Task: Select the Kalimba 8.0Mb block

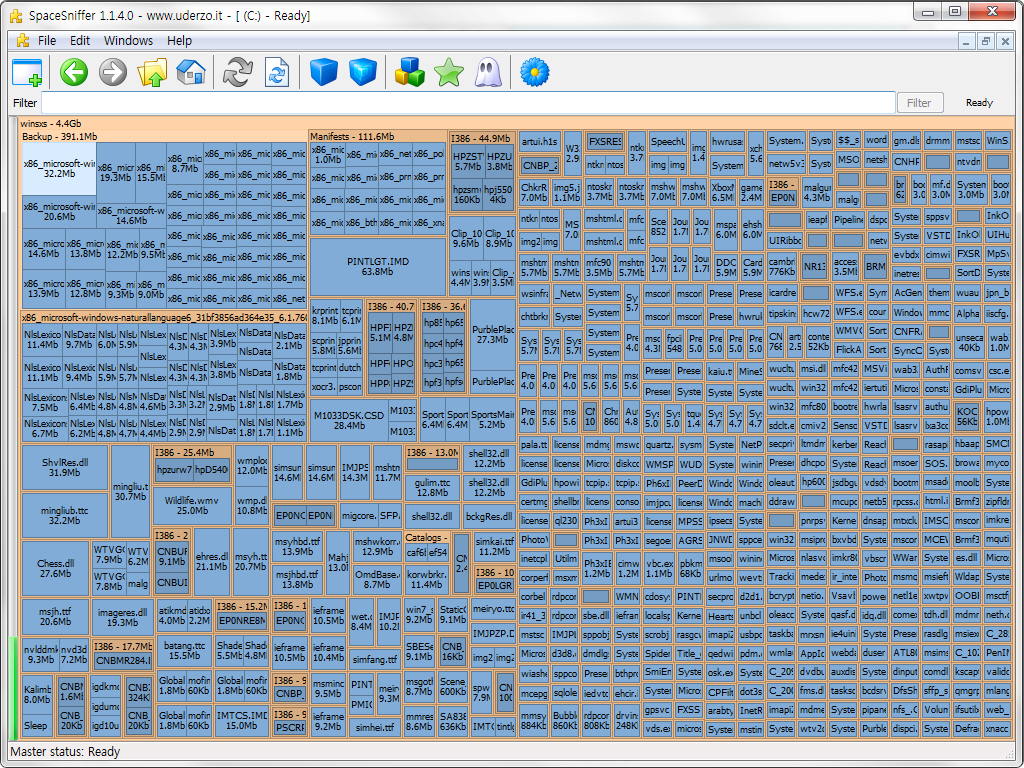Action: (x=37, y=694)
